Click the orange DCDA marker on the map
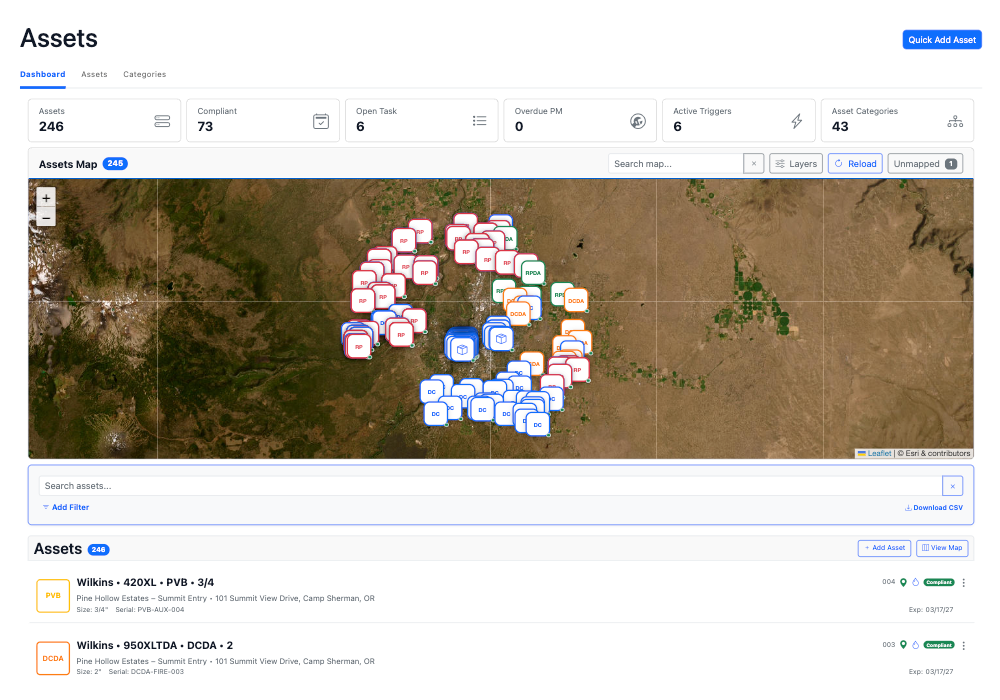Screen dimensions: 1000x700 [576, 301]
